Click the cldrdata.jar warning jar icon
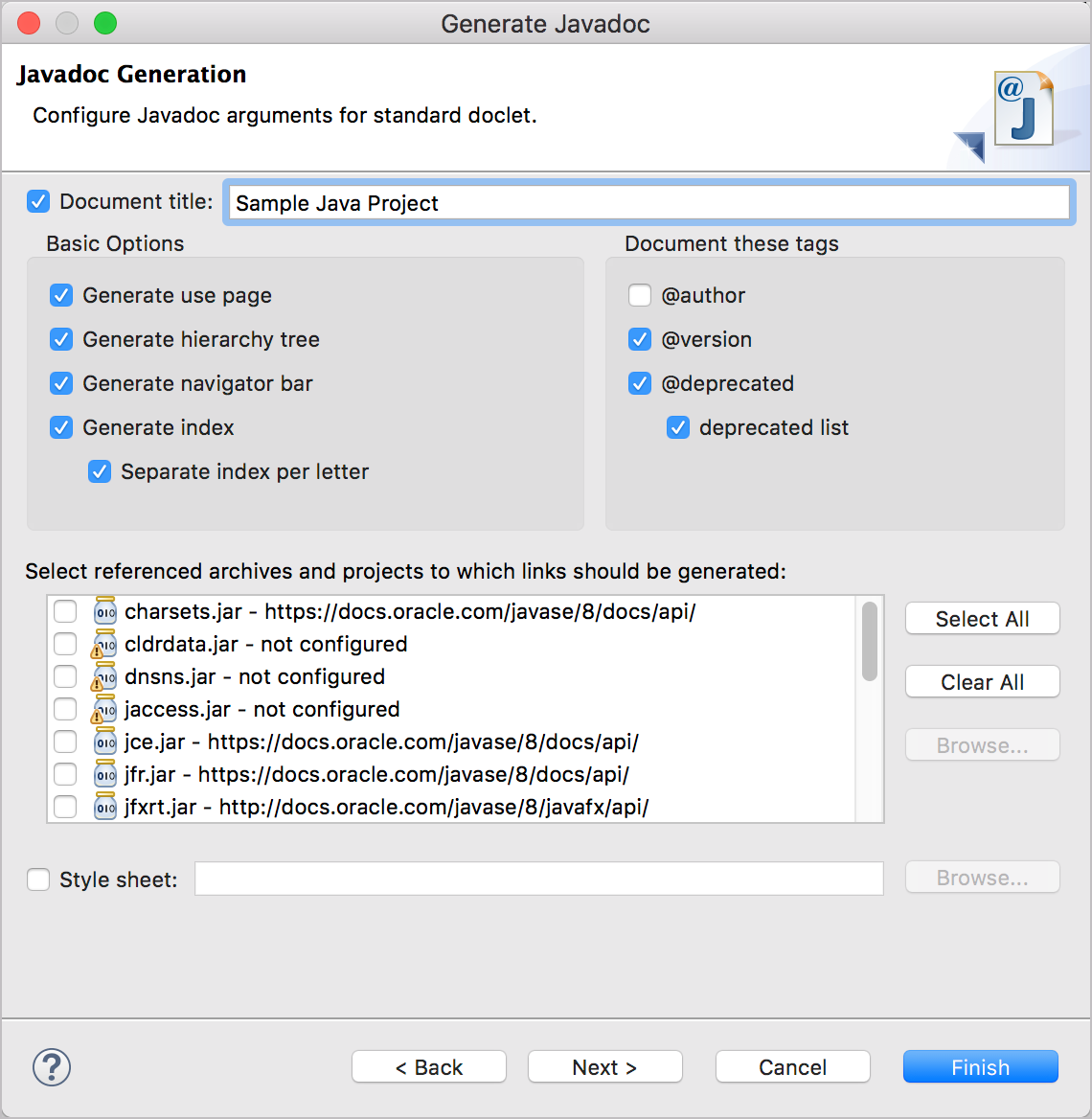Image resolution: width=1092 pixels, height=1119 pixels. pos(103,644)
